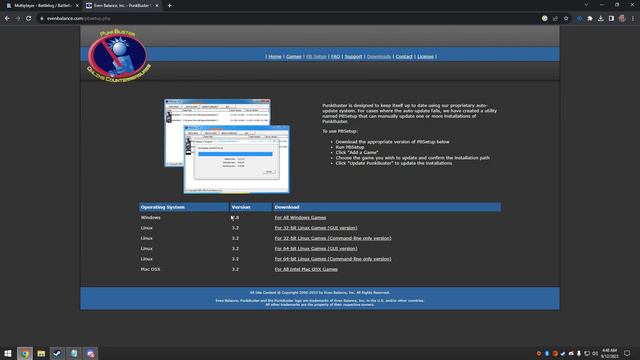Click the Bluetooth icon in the system tray

[x=547, y=353]
